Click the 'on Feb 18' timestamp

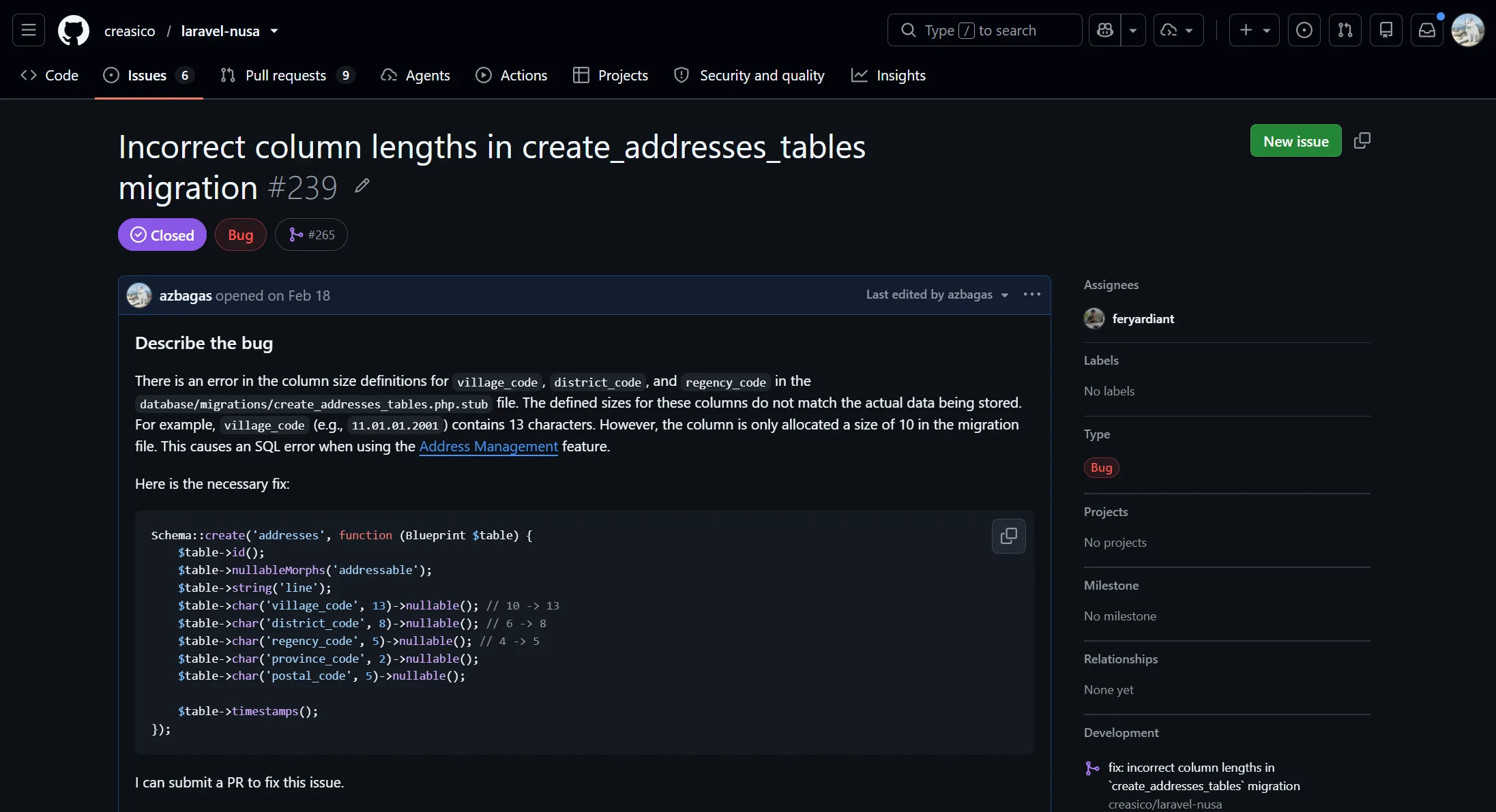tap(299, 295)
